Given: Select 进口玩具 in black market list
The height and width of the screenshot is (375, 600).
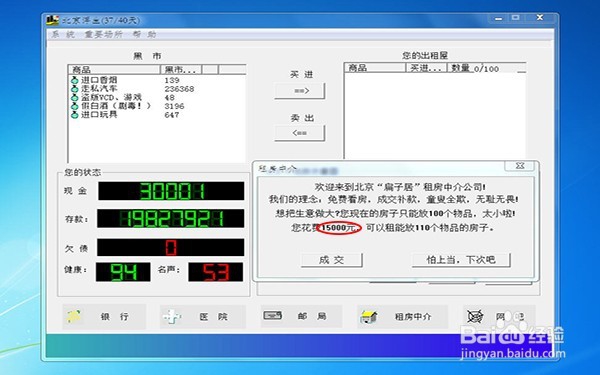Looking at the screenshot, I should click(x=157, y=115).
